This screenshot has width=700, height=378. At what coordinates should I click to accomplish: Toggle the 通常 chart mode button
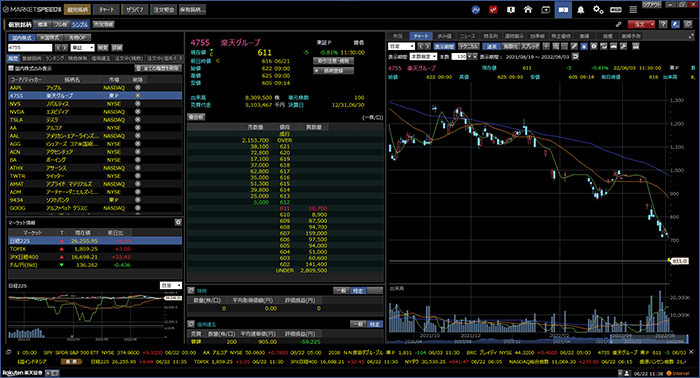point(491,46)
